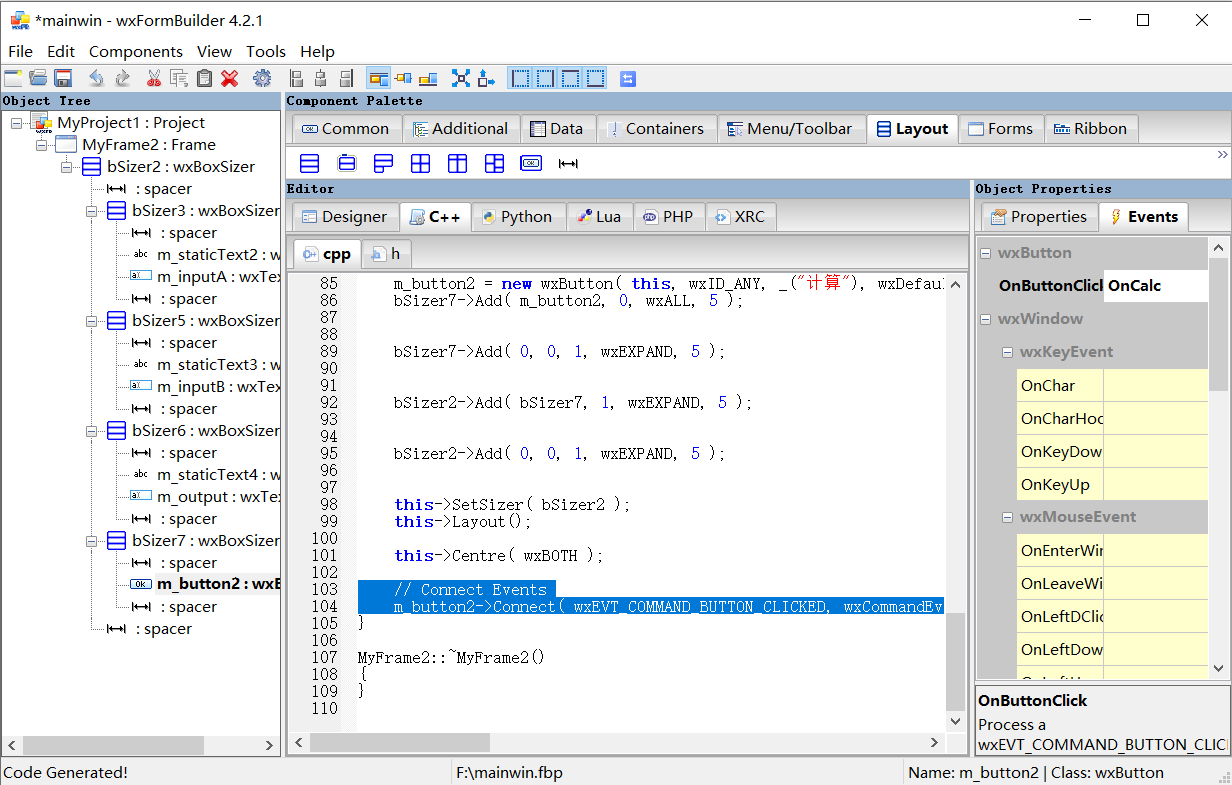Viewport: 1232px width, 785px height.
Task: Open the Components menu
Action: click(135, 51)
